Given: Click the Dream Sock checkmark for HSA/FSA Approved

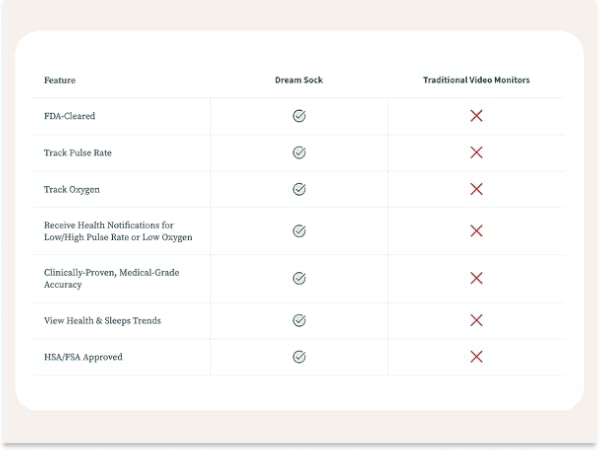Looking at the screenshot, I should pos(299,356).
